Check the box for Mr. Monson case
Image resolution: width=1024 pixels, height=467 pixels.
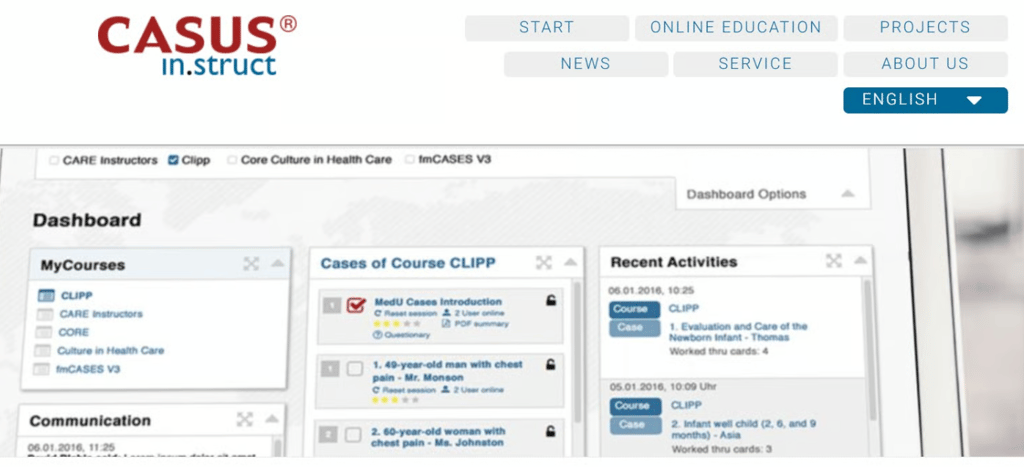click(x=354, y=369)
